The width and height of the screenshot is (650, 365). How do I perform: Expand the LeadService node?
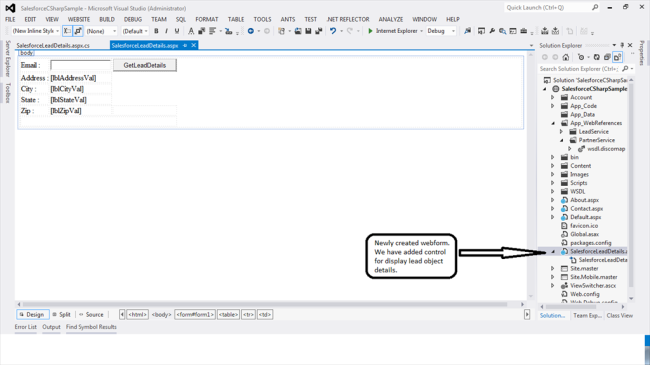point(561,131)
